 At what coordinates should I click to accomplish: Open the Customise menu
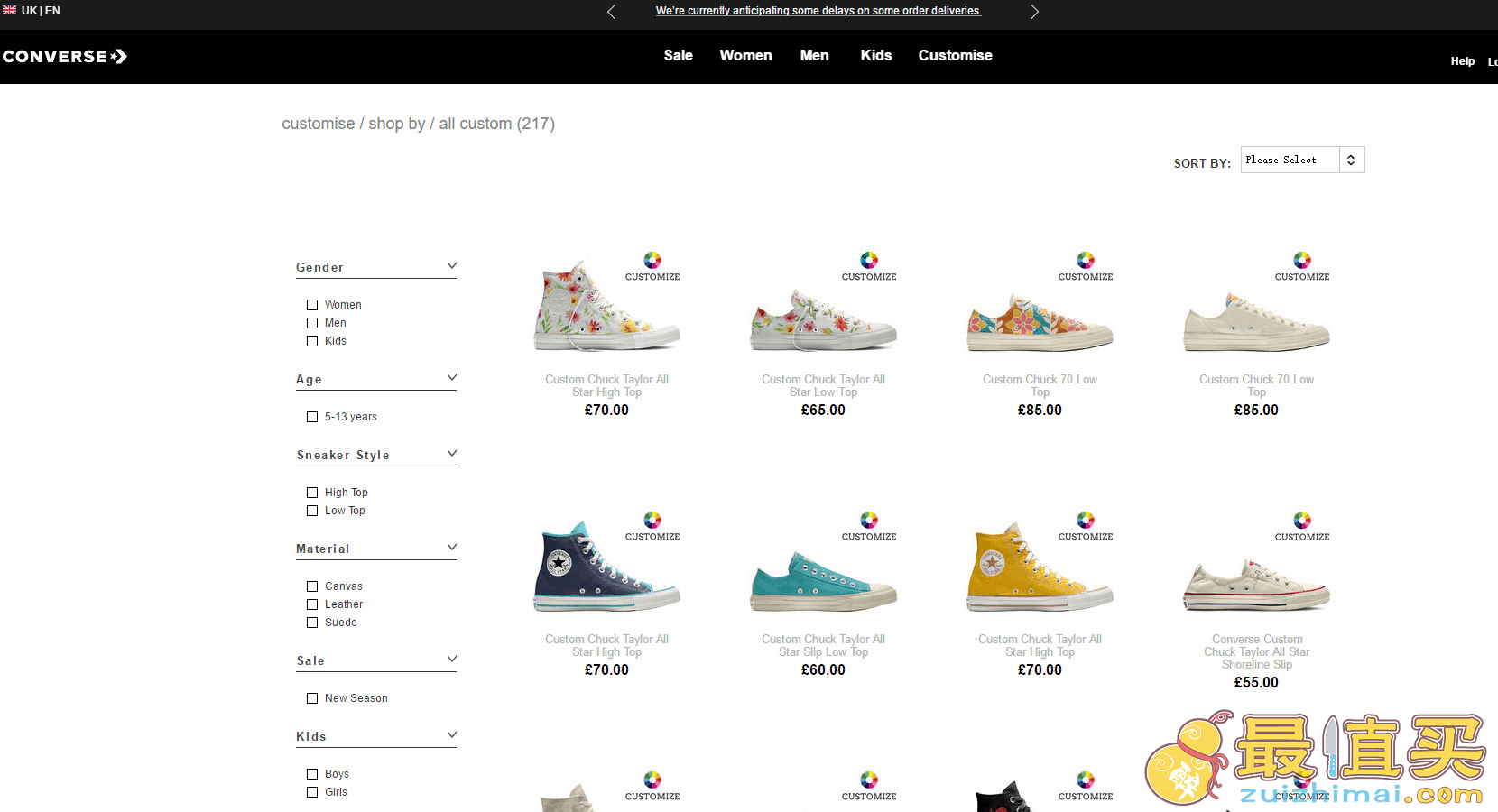[955, 55]
